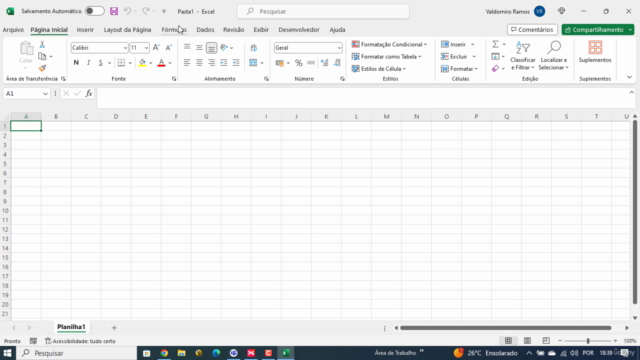Click the Copy icon
This screenshot has height=360, width=640.
tap(42, 56)
